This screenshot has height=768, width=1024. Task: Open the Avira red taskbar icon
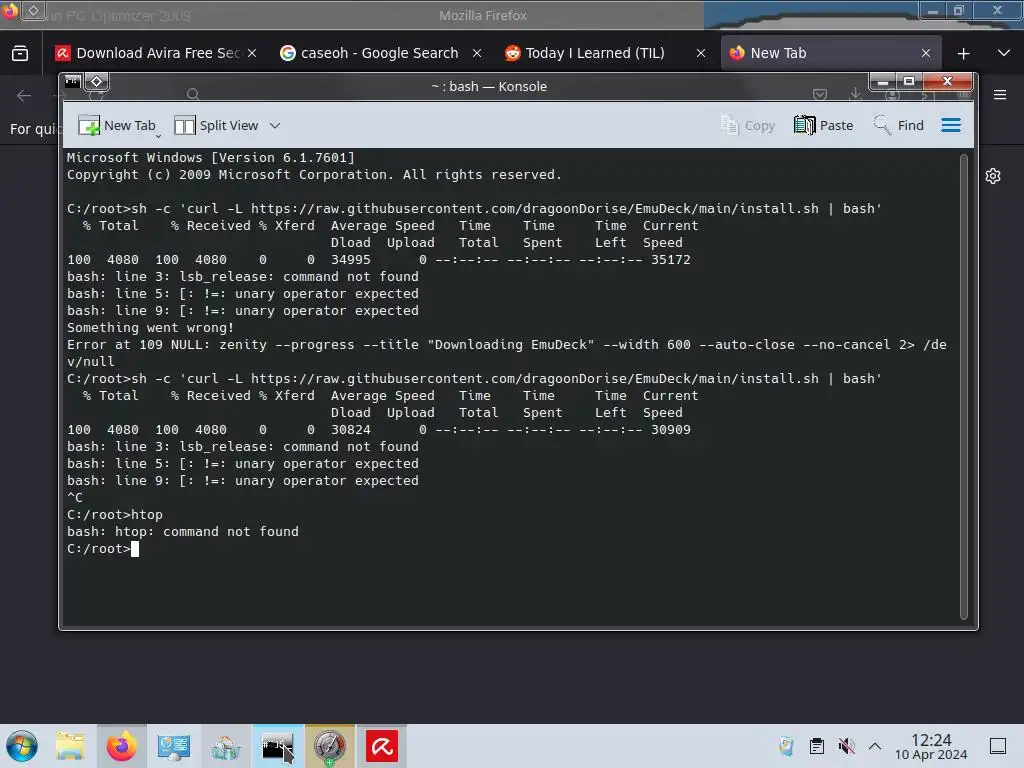click(x=382, y=746)
